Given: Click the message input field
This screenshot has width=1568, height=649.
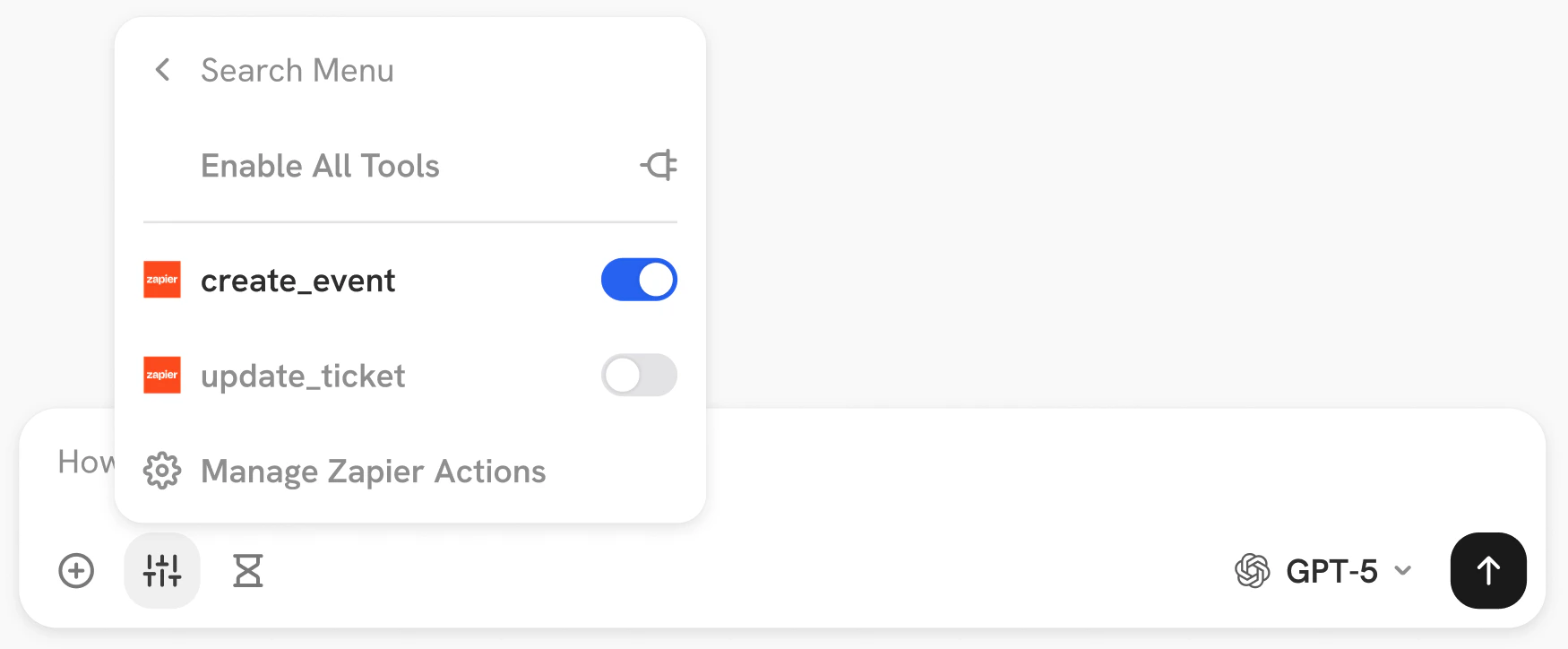Looking at the screenshot, I should [896, 463].
